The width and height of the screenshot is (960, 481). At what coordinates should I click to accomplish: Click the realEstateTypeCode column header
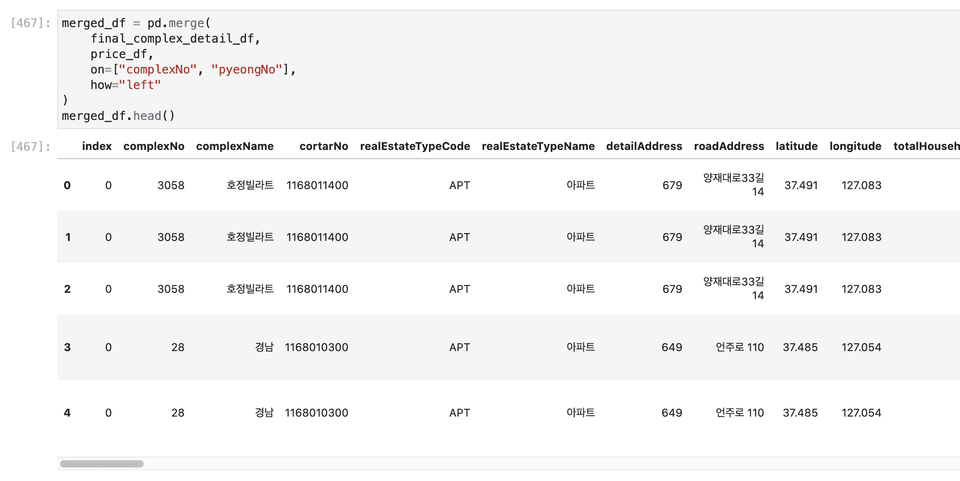(x=415, y=146)
